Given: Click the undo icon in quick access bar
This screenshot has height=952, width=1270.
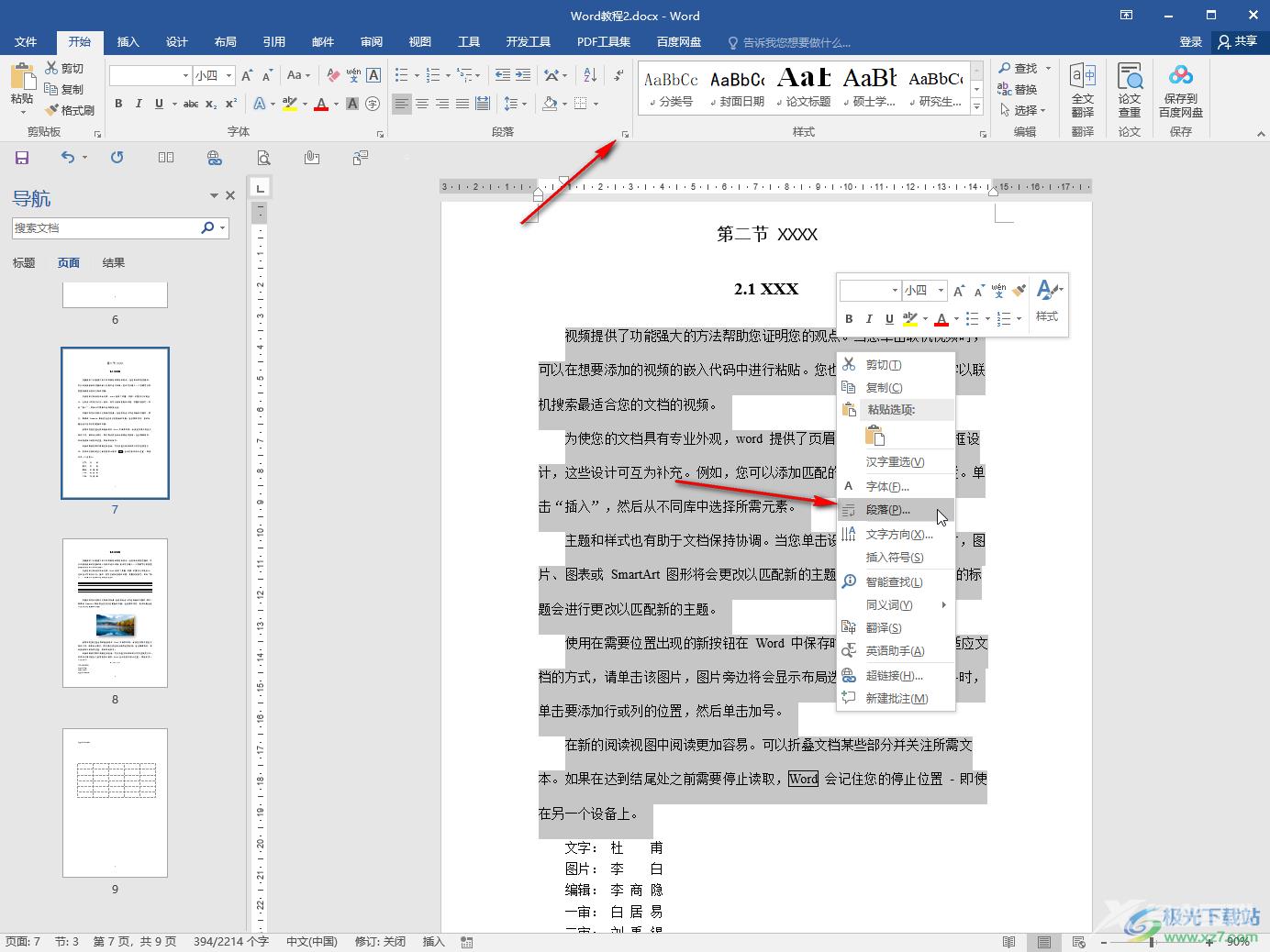Looking at the screenshot, I should point(68,158).
